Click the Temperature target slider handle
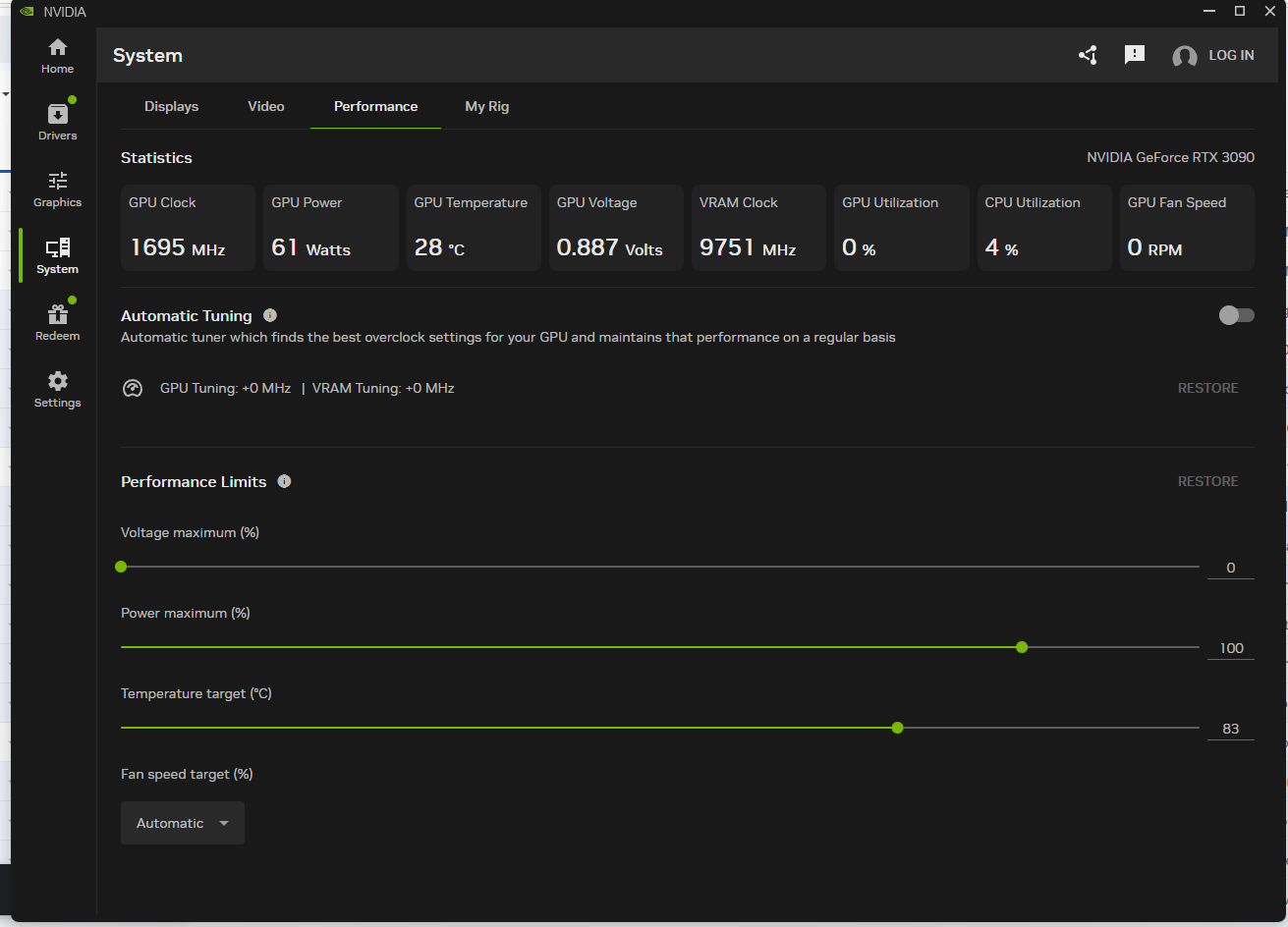 click(897, 728)
